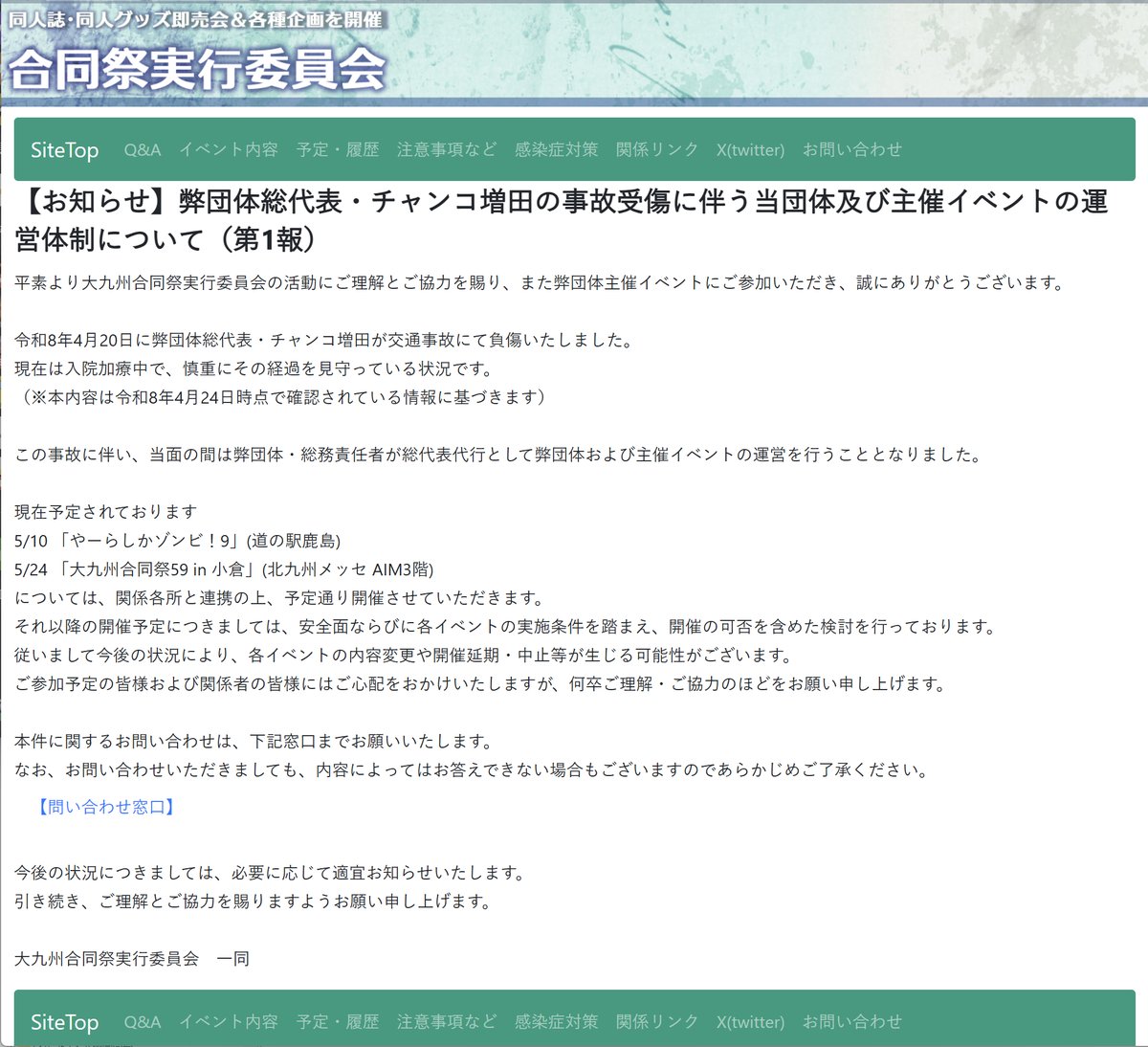
Task: Click the paragraph starting この事故に伴い
Action: pos(499,455)
